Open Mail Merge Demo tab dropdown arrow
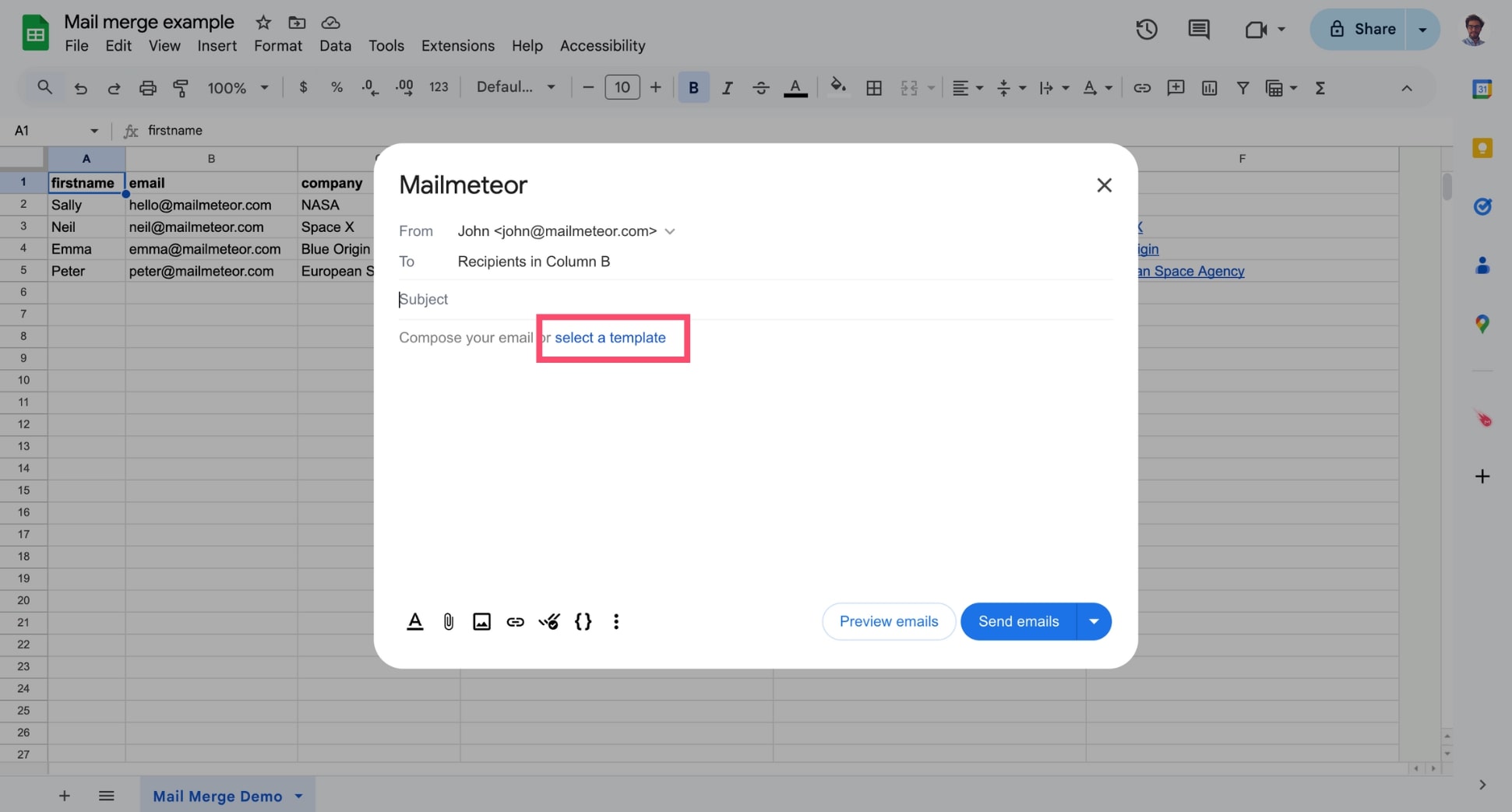 (x=298, y=796)
